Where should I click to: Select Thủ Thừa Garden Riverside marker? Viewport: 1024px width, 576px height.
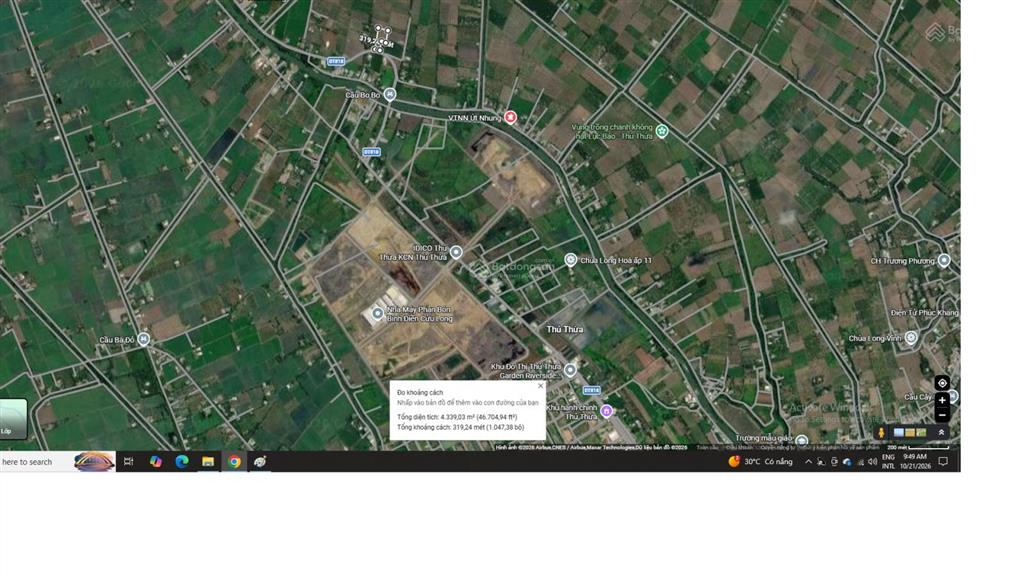tap(570, 370)
